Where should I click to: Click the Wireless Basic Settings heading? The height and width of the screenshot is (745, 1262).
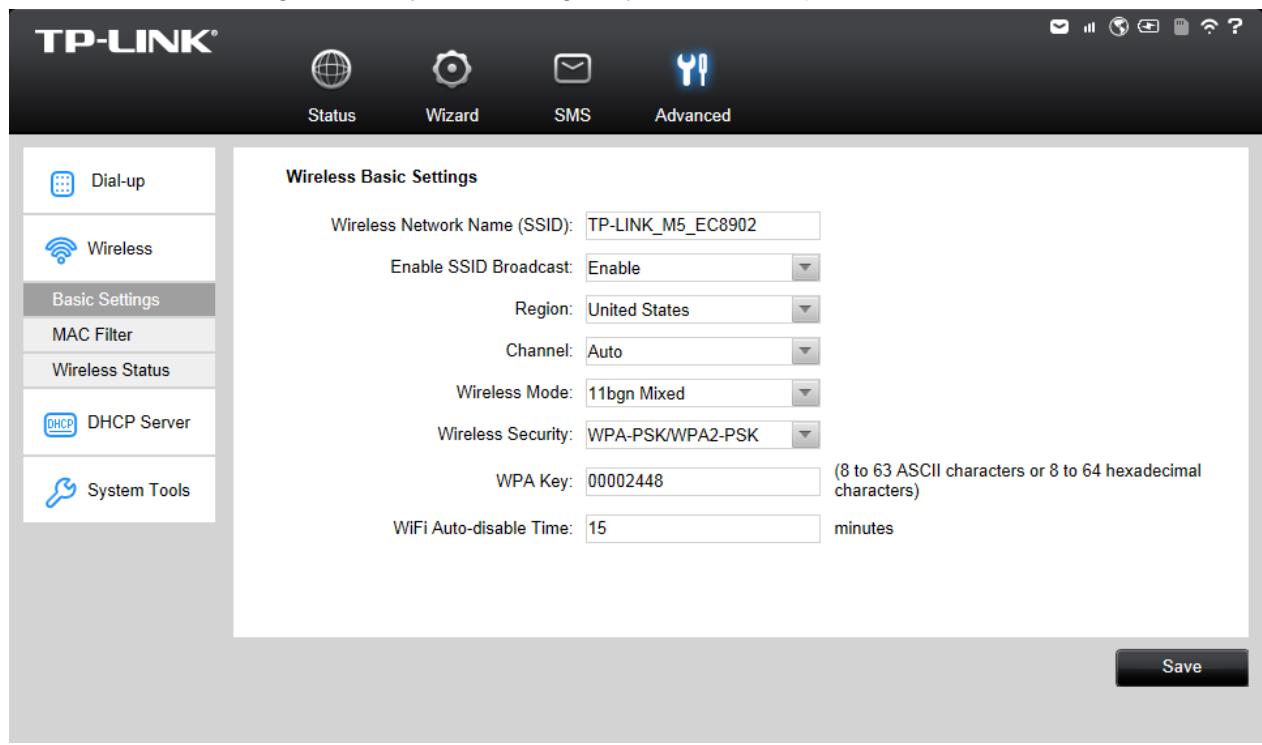point(382,178)
